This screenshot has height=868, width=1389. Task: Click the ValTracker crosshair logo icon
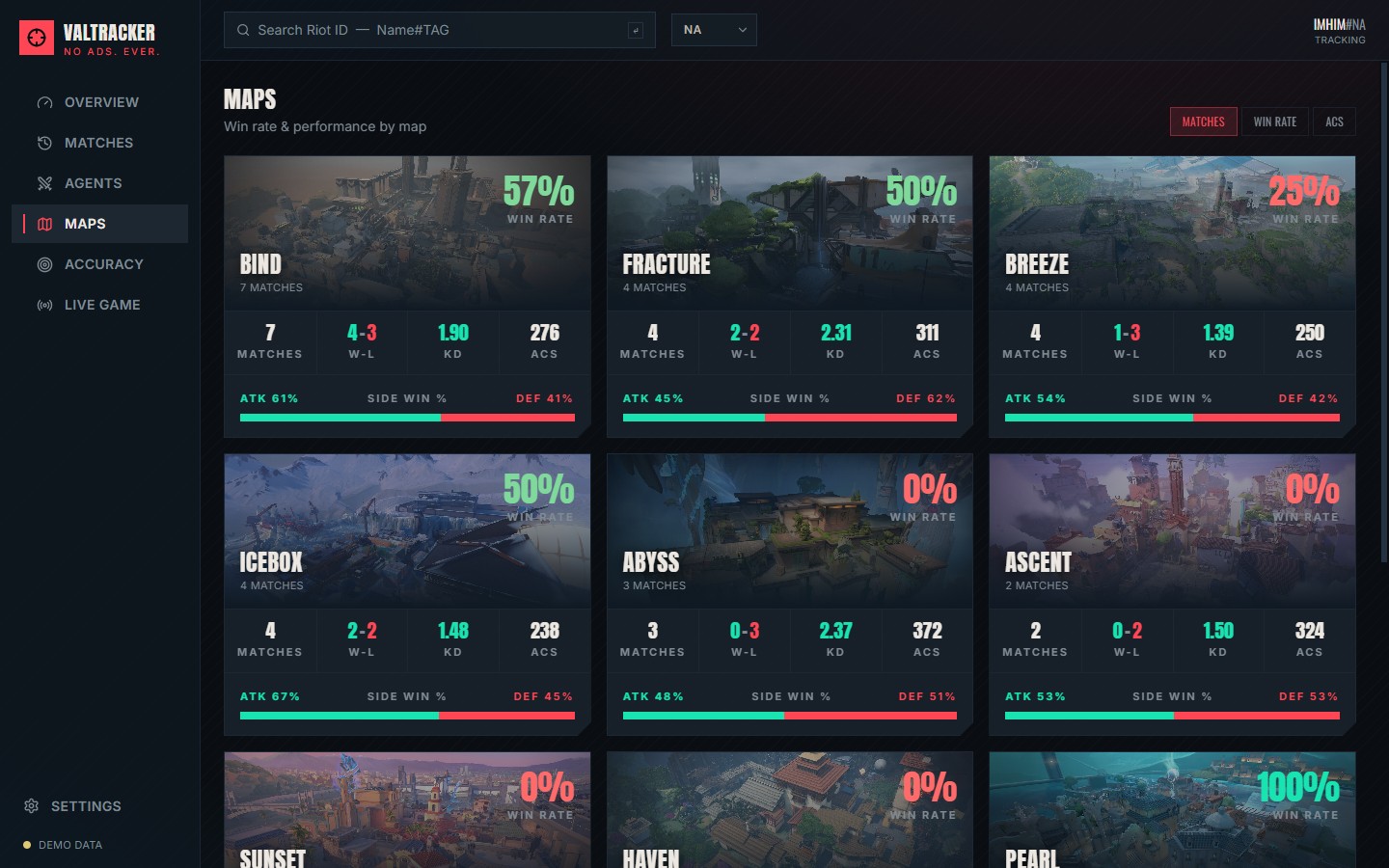coord(37,38)
